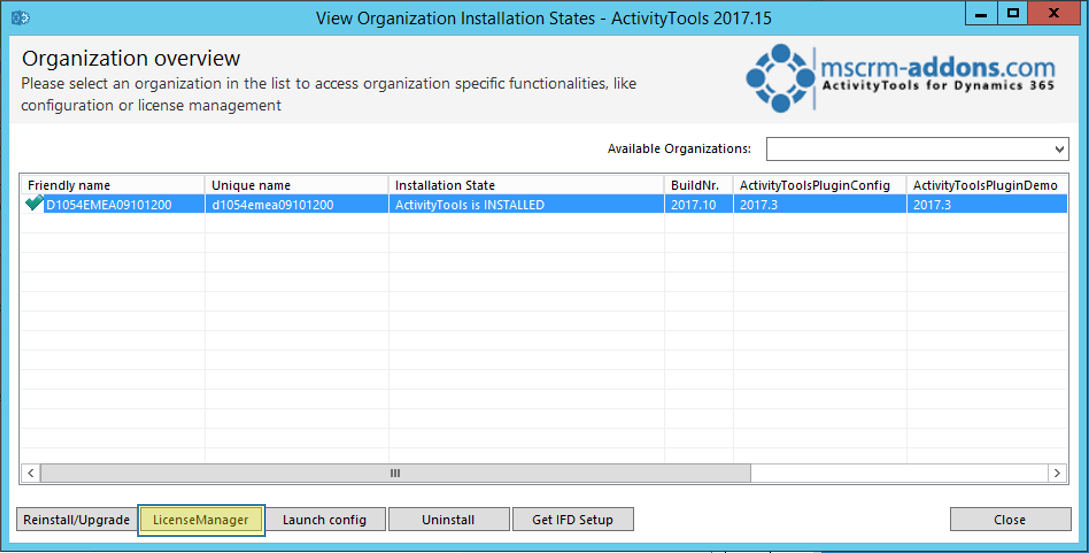Sort by BuildNr. column header
This screenshot has height=553, width=1089.
pyautogui.click(x=698, y=185)
